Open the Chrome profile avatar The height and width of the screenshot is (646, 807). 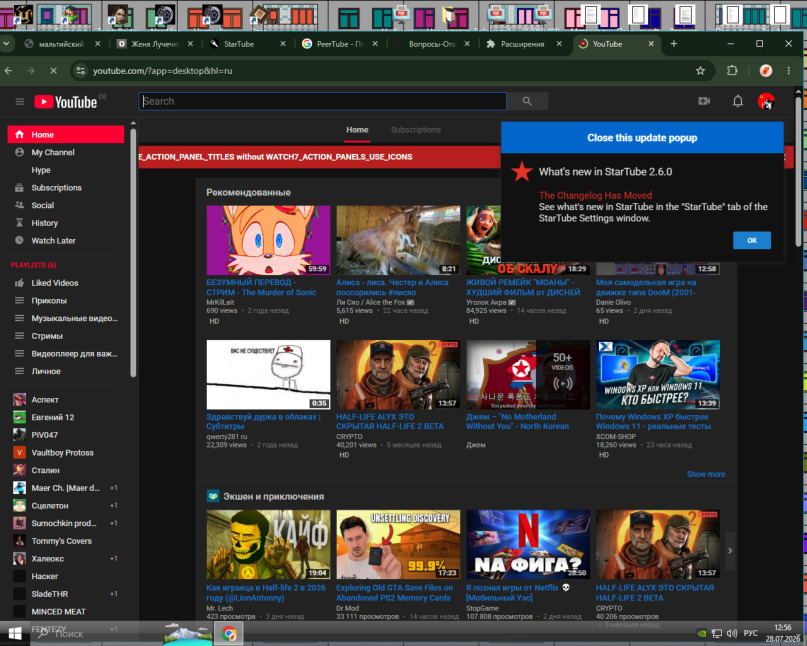coord(765,71)
